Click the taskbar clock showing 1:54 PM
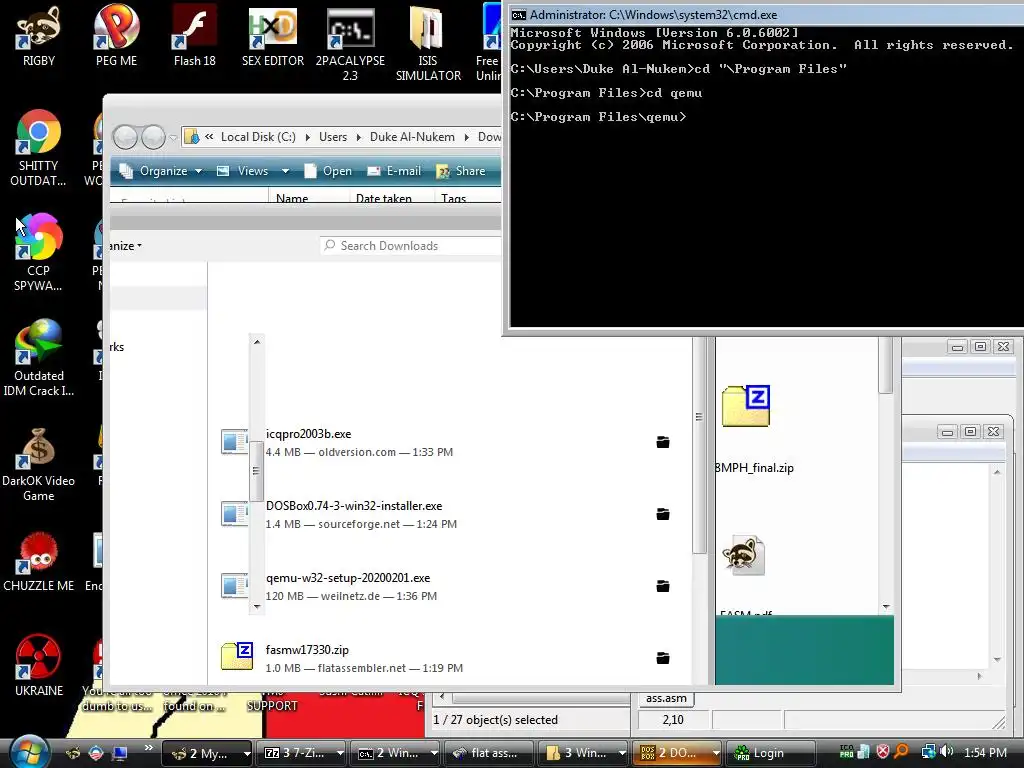Screen dimensions: 1024x768 [x=985, y=752]
